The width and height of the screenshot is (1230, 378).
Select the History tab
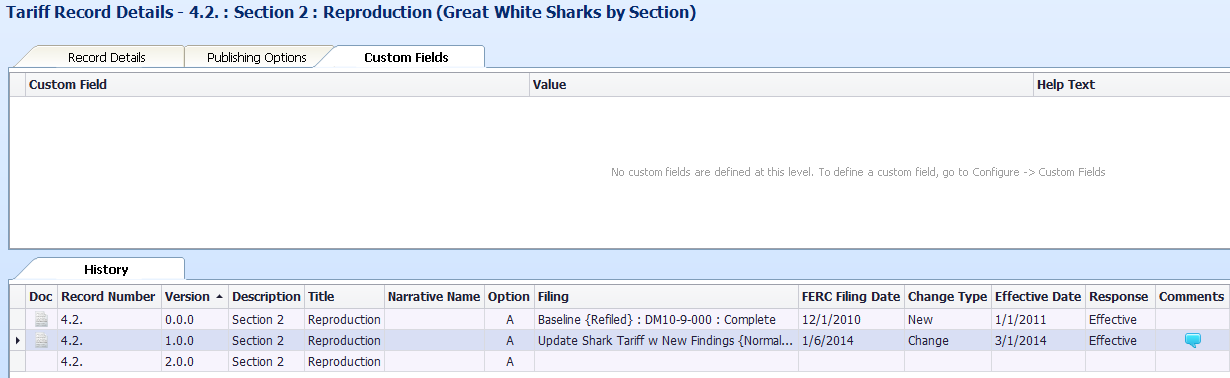pos(106,269)
